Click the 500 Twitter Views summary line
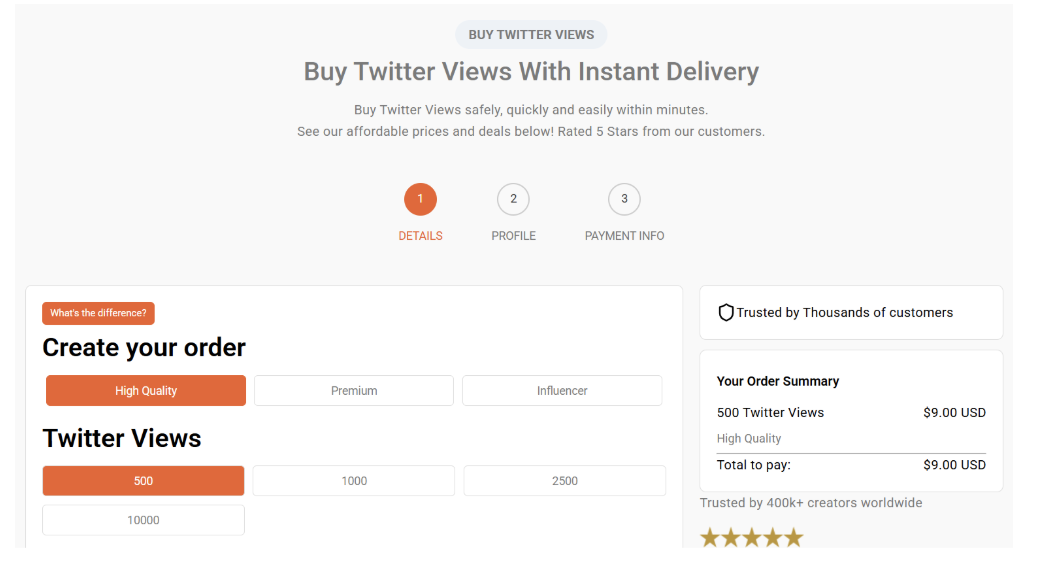The width and height of the screenshot is (1038, 574). pyautogui.click(x=770, y=412)
